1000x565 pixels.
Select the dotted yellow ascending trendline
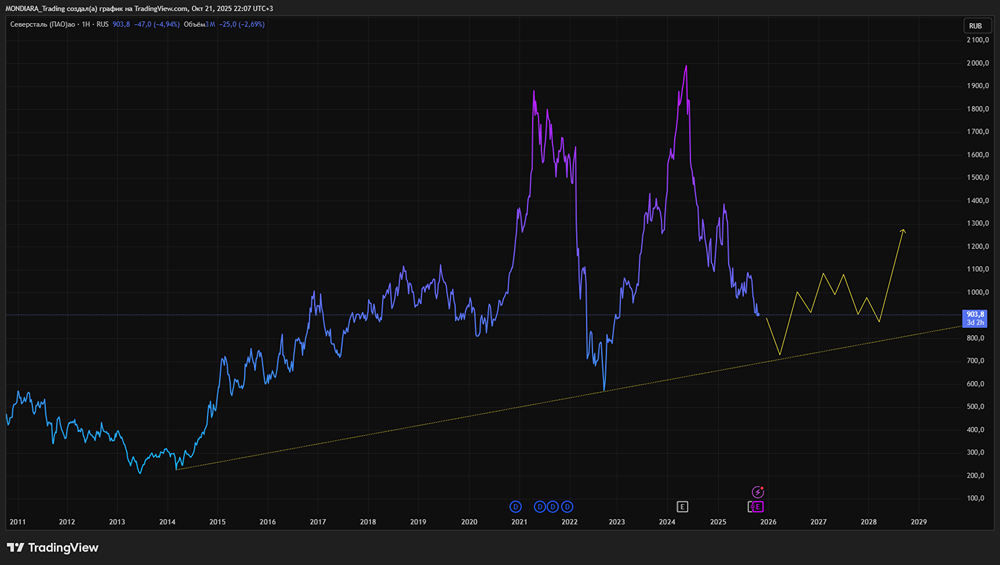(569, 397)
